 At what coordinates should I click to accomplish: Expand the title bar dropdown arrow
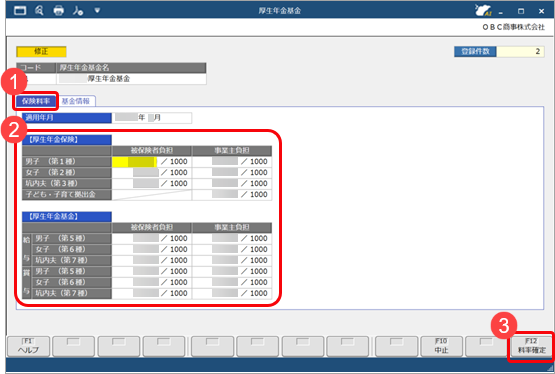click(x=97, y=11)
